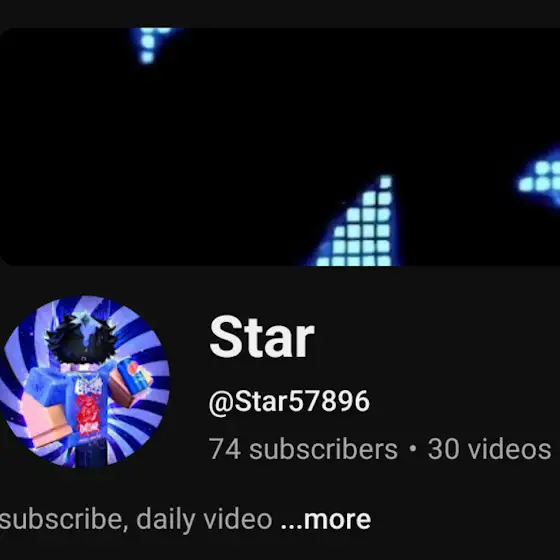
Task: Click the small pixel shape at banner top
Action: (152, 45)
